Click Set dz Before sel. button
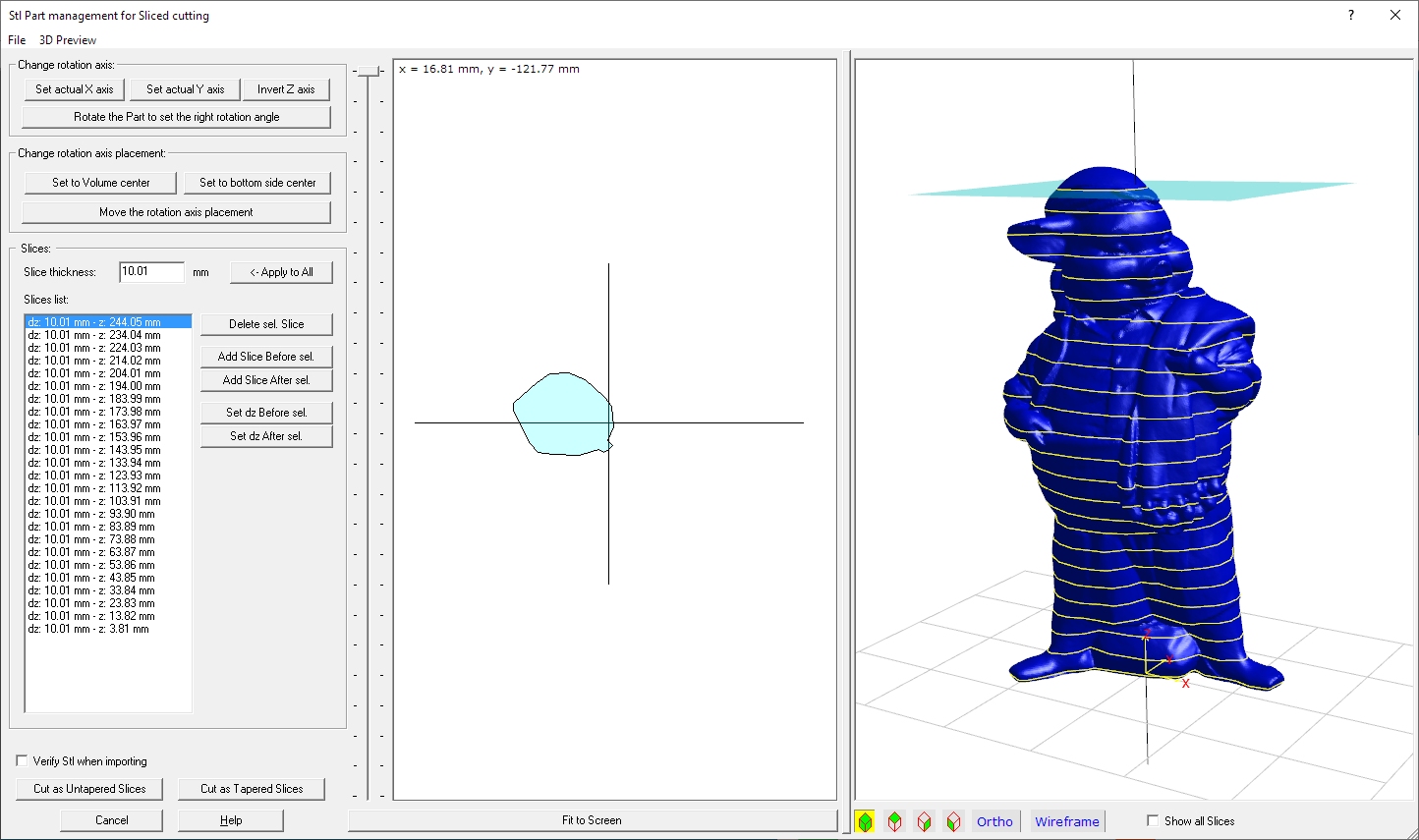Image resolution: width=1419 pixels, height=840 pixels. (x=266, y=413)
